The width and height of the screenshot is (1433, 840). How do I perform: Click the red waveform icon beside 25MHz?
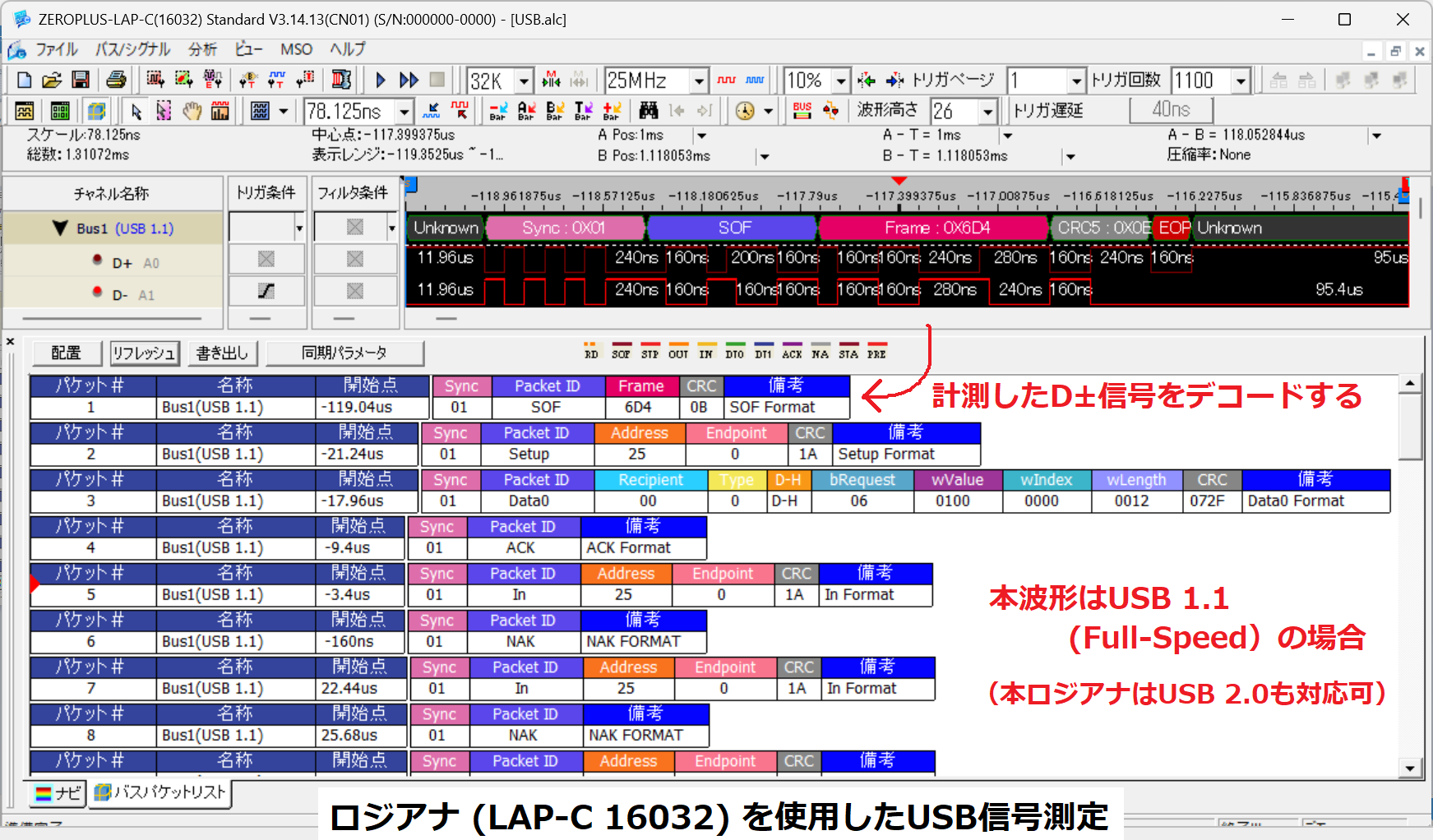pyautogui.click(x=727, y=80)
